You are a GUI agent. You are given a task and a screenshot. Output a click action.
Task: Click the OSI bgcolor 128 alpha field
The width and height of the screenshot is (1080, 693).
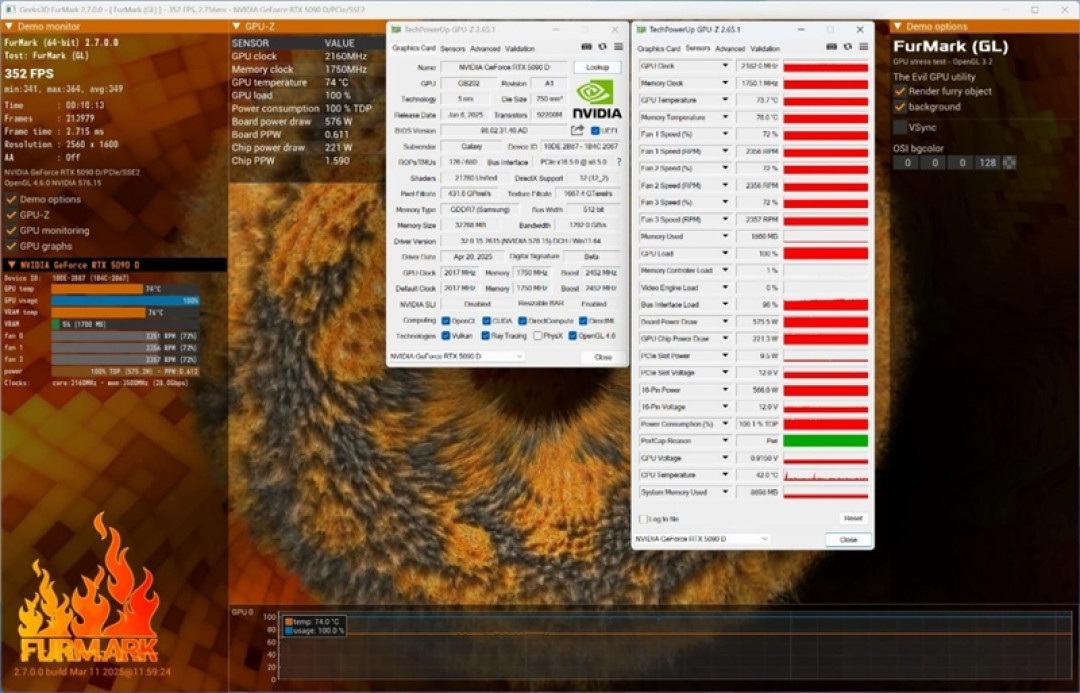[988, 163]
